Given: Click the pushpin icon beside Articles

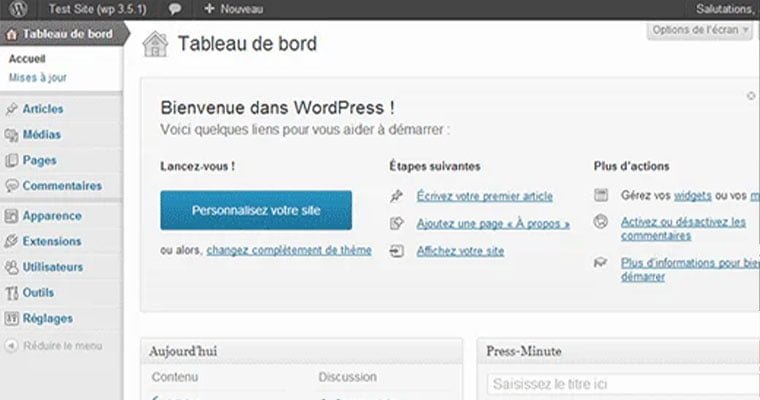Looking at the screenshot, I should (12, 109).
